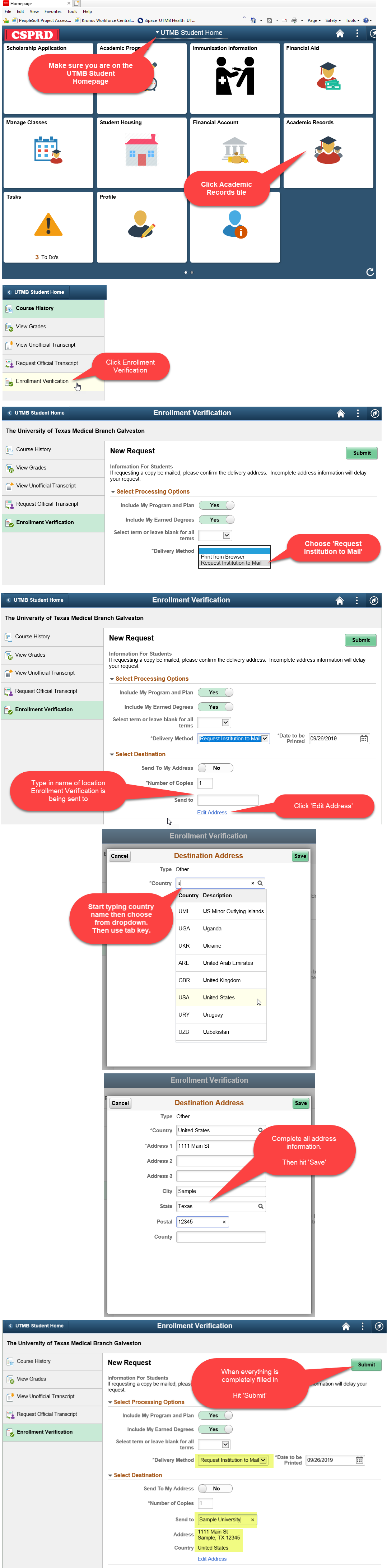Screen dimensions: 387x1568
Task: Open the Profile person-with-pencil icon
Action: pyautogui.click(x=142, y=224)
